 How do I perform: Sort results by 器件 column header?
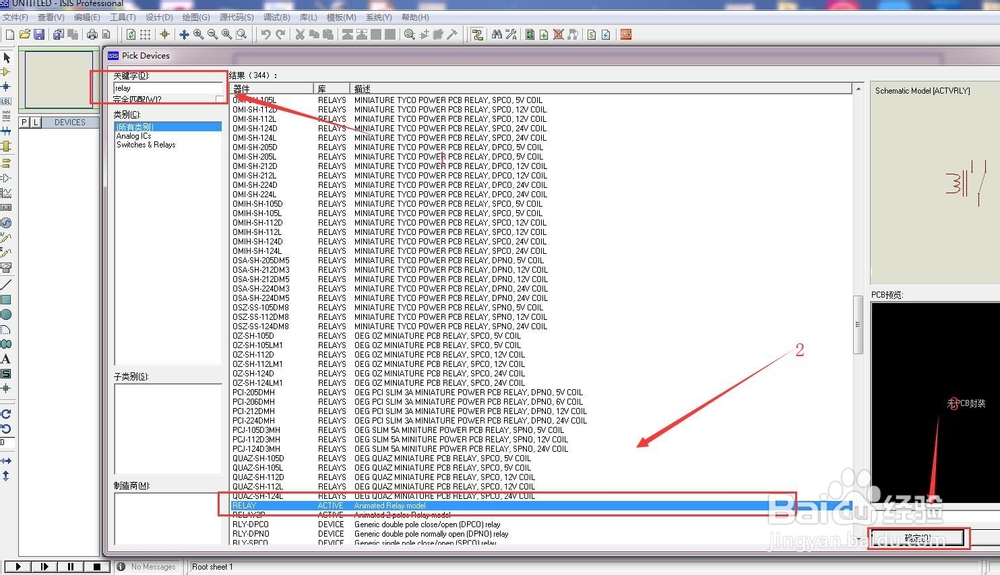[271, 89]
